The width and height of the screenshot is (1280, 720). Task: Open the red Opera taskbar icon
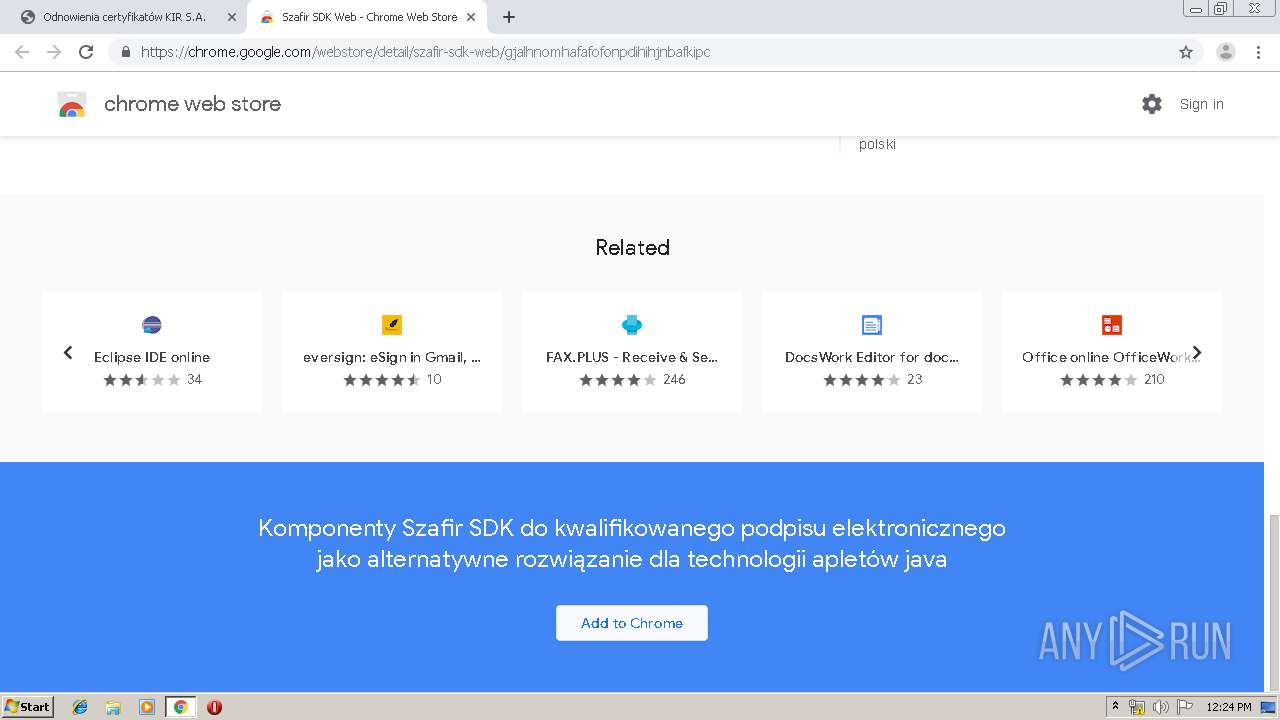point(214,707)
